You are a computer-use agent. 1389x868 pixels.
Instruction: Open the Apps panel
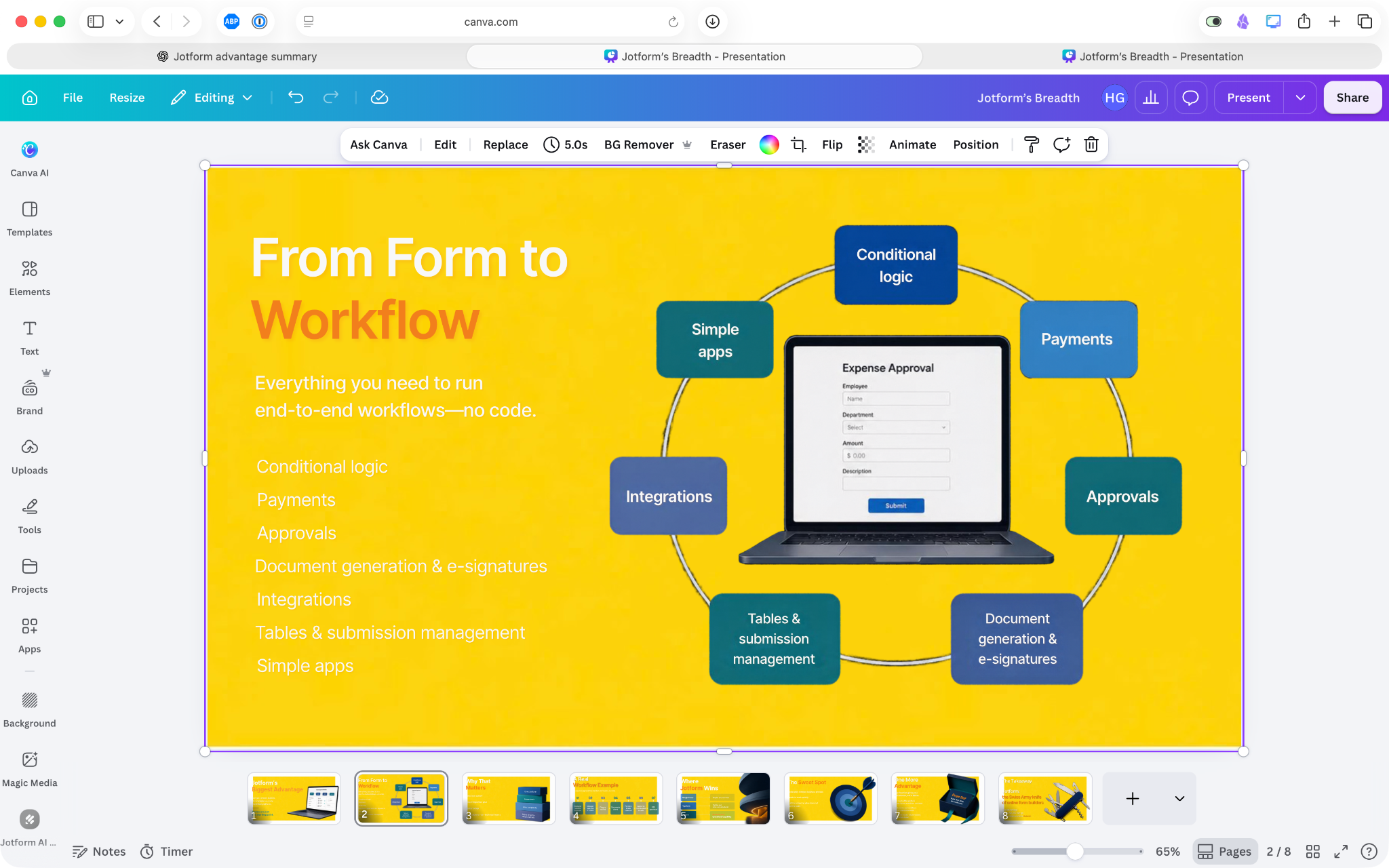[x=29, y=636]
